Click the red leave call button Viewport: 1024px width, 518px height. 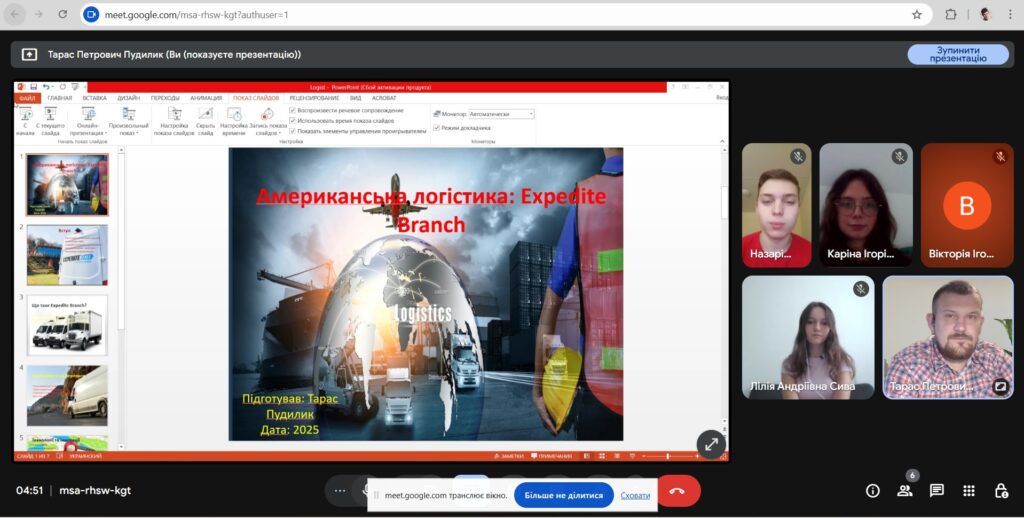677,491
